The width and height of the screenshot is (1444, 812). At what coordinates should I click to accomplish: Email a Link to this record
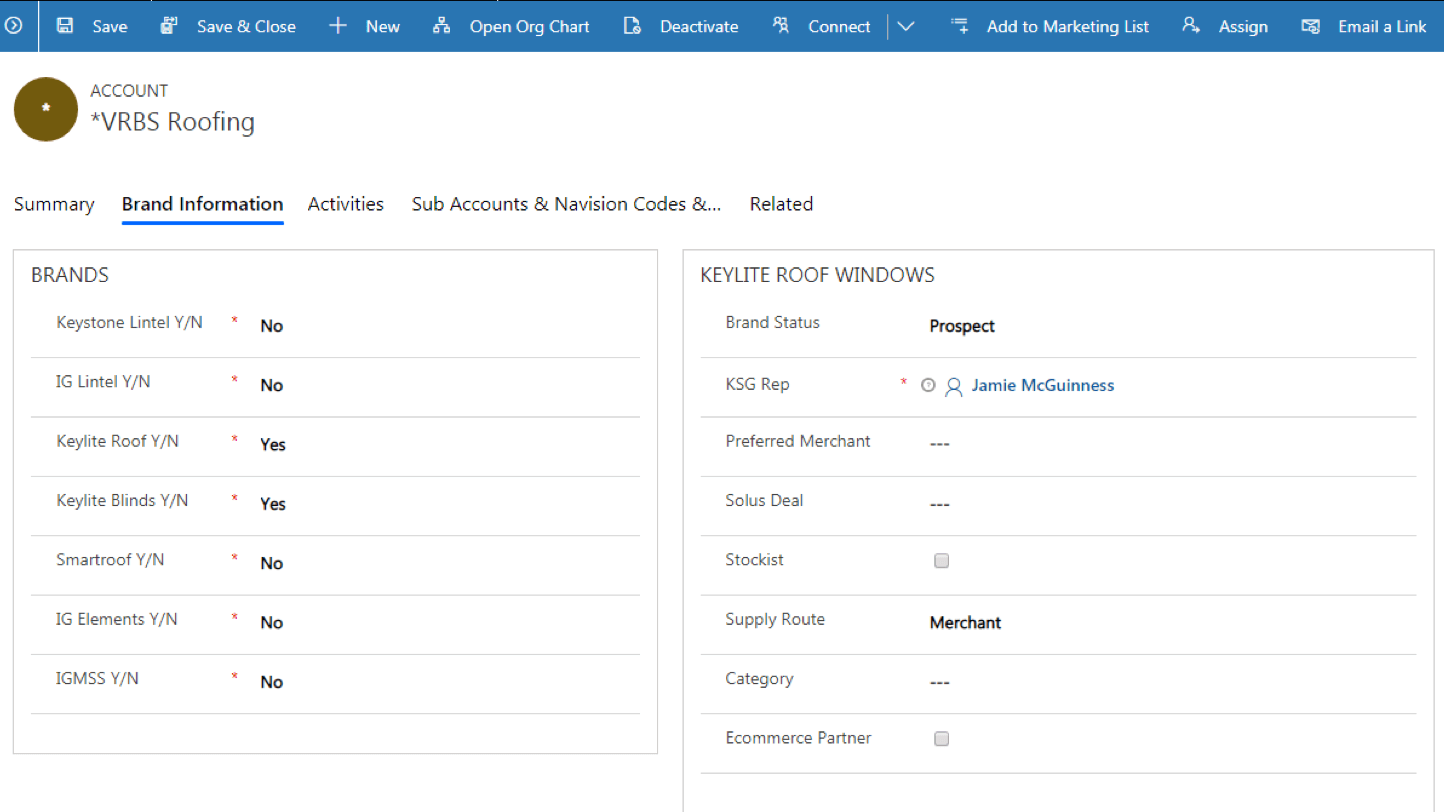tap(1364, 26)
